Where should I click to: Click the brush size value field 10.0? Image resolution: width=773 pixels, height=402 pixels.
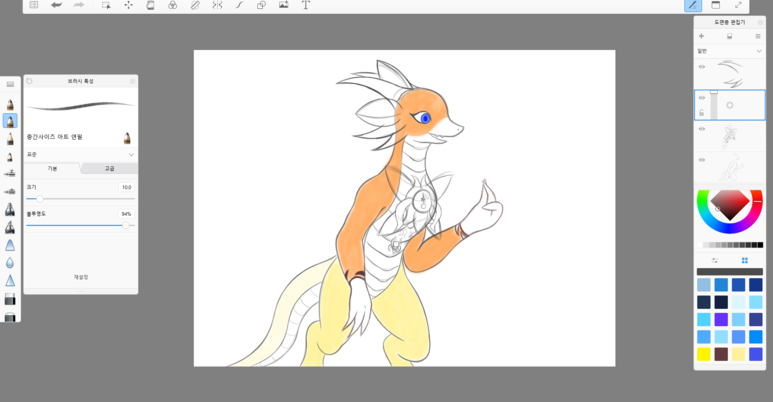click(x=127, y=187)
